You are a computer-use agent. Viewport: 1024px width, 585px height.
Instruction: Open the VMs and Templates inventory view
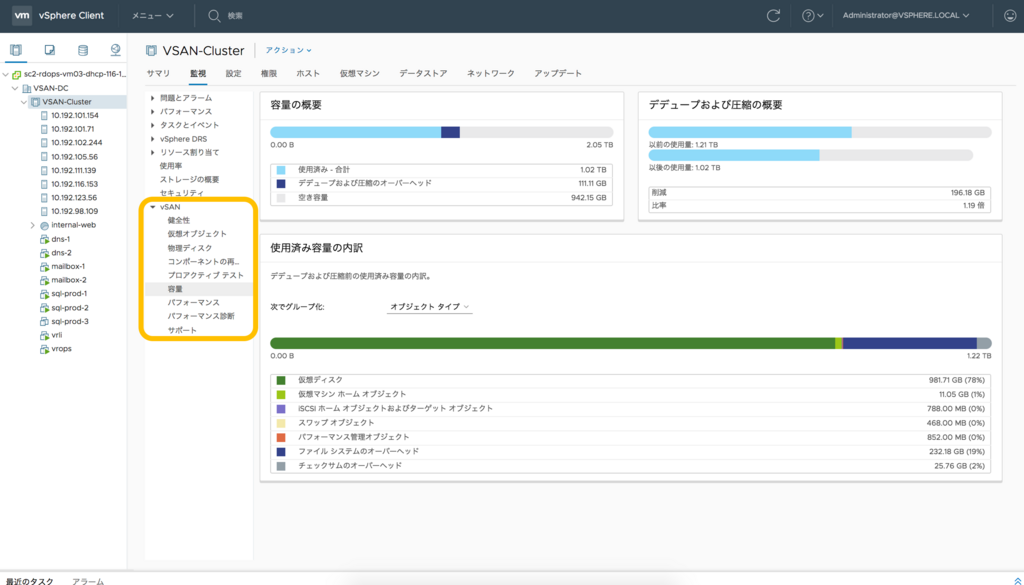pyautogui.click(x=50, y=50)
